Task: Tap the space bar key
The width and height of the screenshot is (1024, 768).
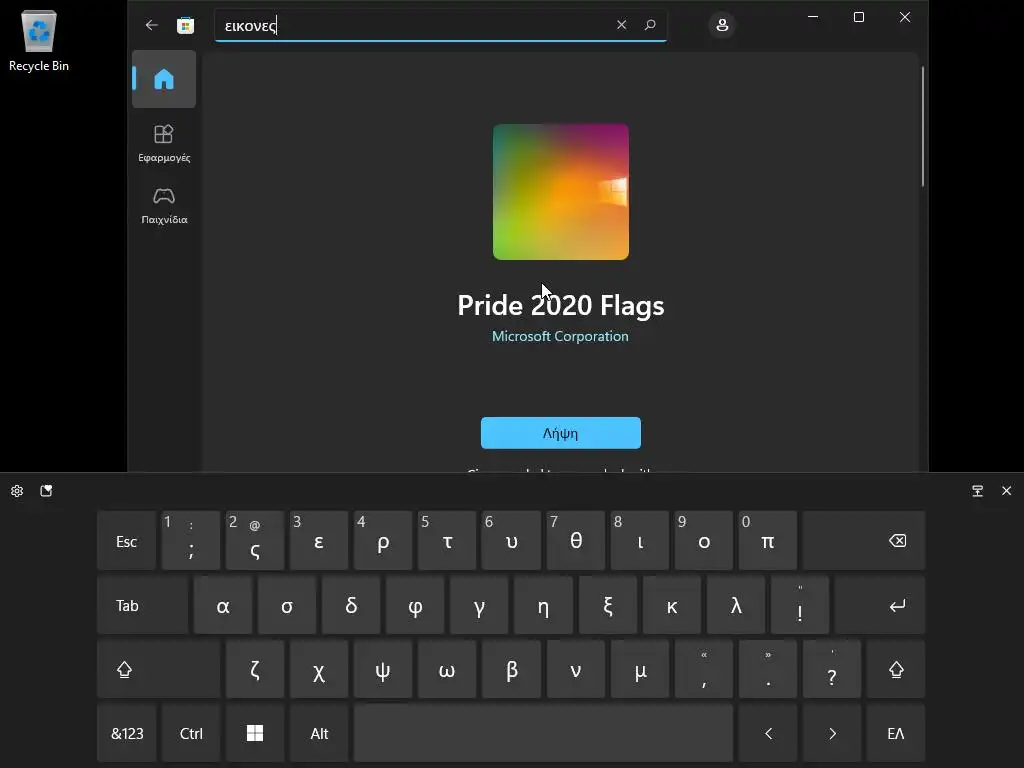Action: coord(543,733)
